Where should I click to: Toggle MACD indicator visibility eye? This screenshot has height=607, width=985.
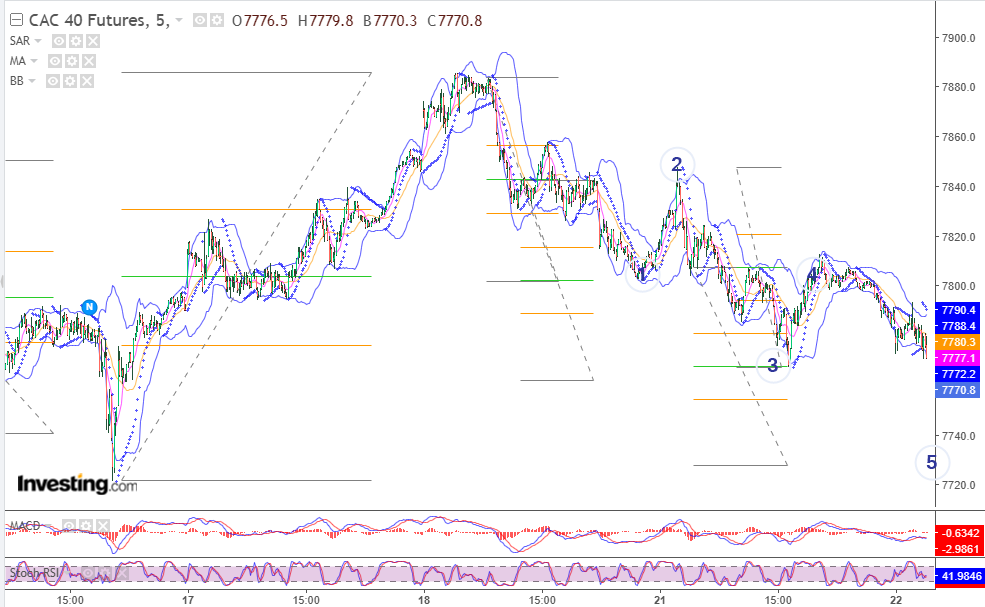69,525
